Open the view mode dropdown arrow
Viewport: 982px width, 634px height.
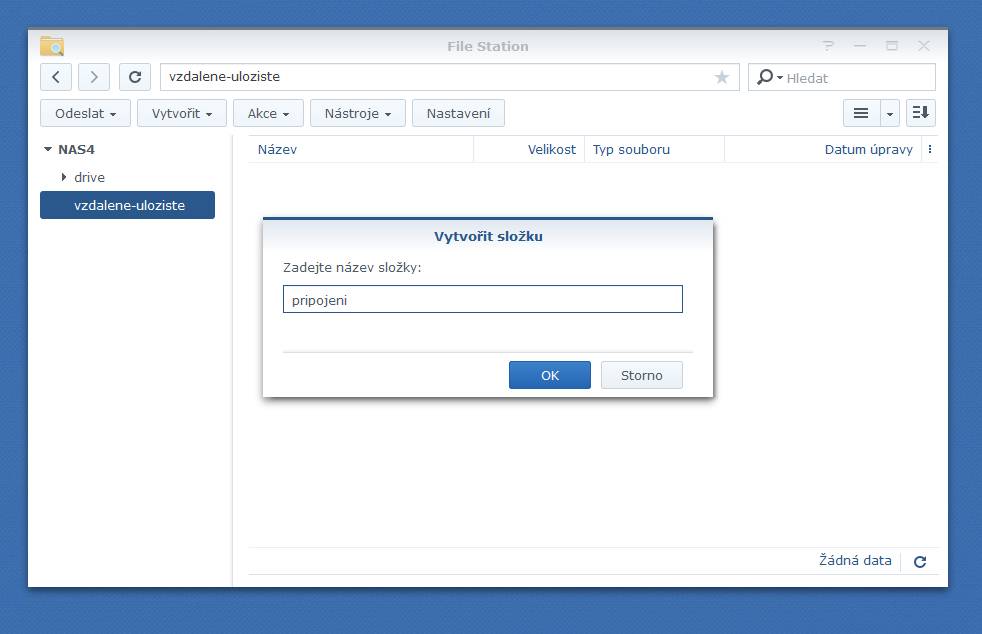pos(890,113)
